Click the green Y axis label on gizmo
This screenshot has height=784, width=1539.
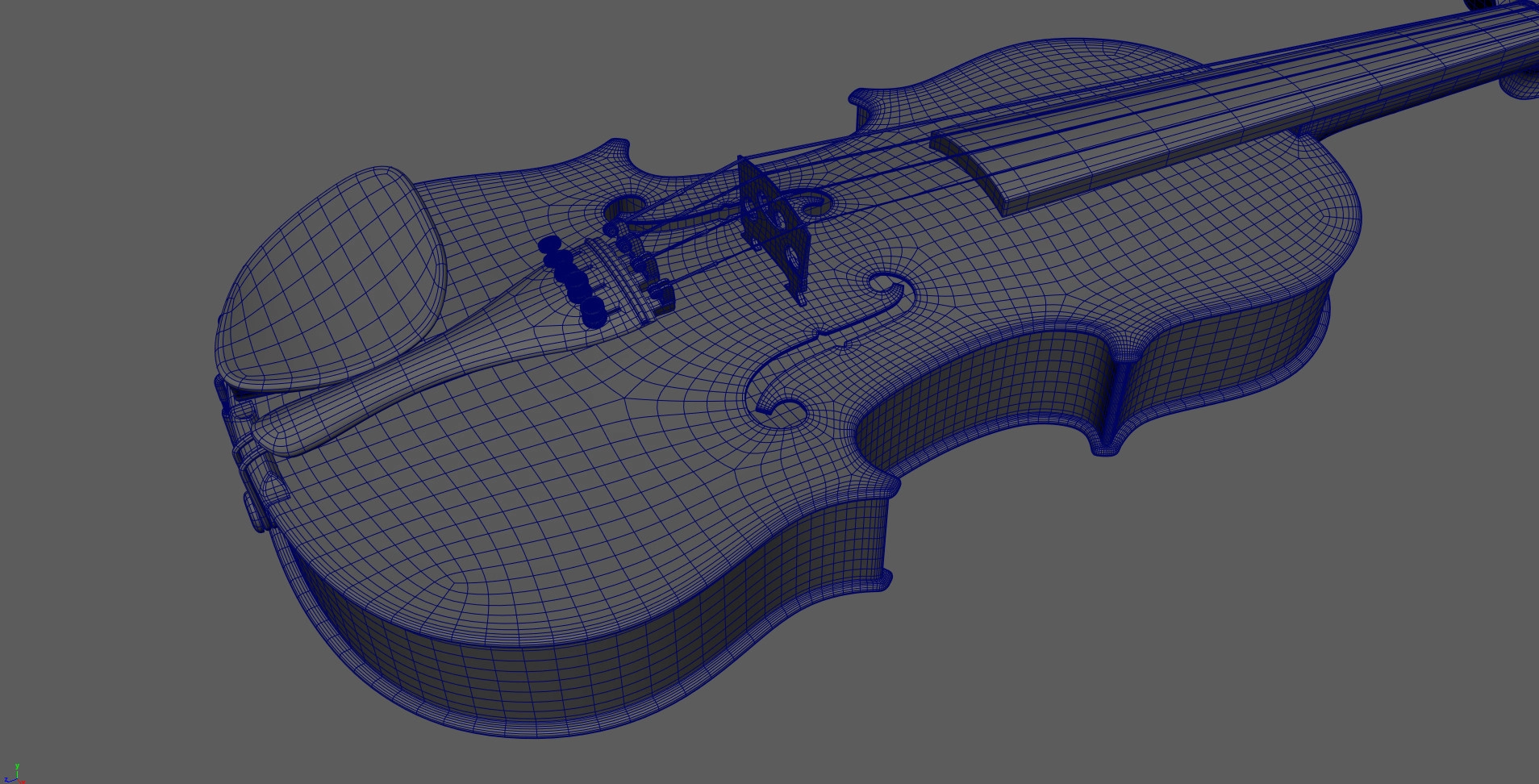click(17, 766)
